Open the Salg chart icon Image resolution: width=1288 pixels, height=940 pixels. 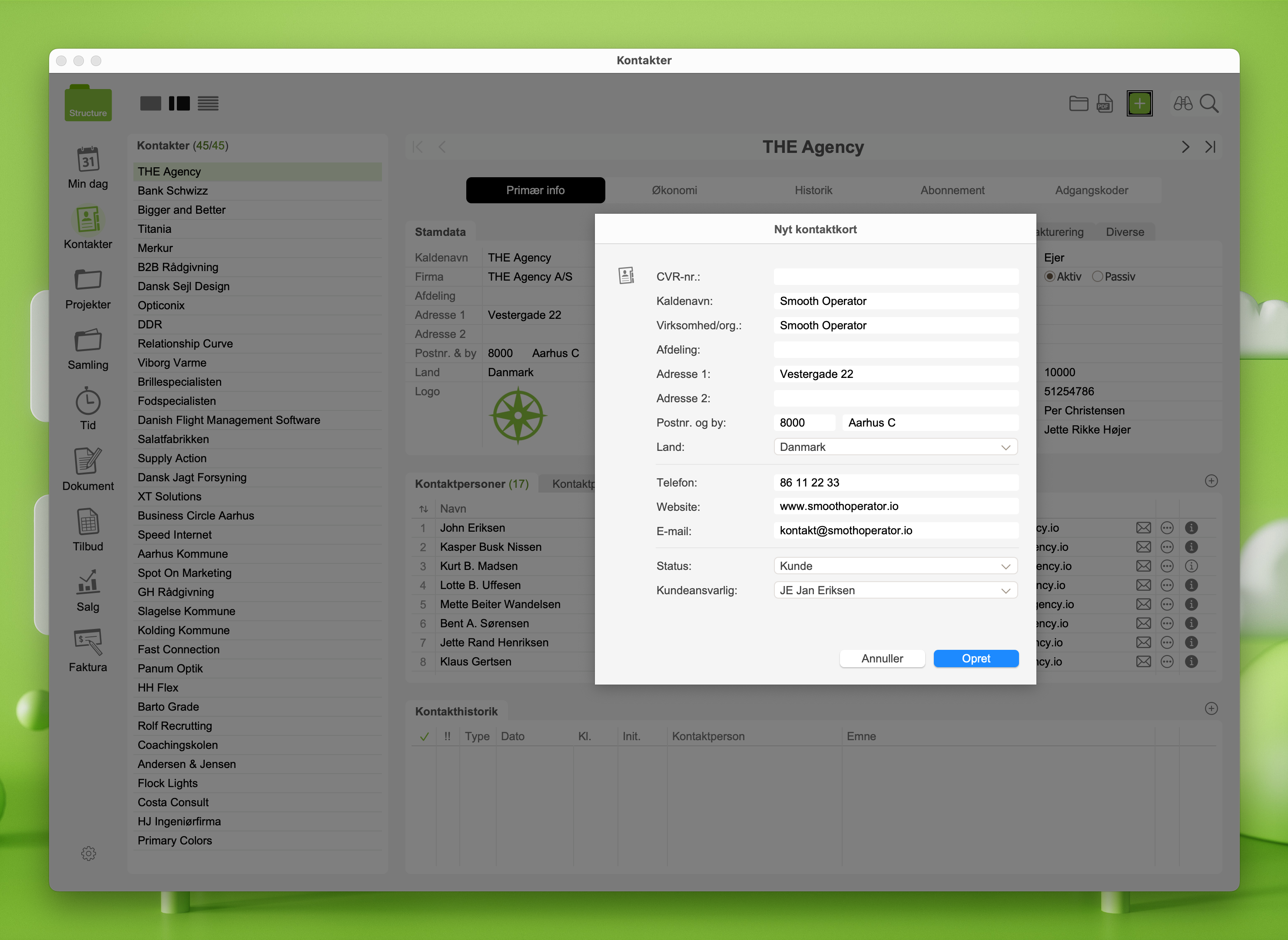click(88, 582)
